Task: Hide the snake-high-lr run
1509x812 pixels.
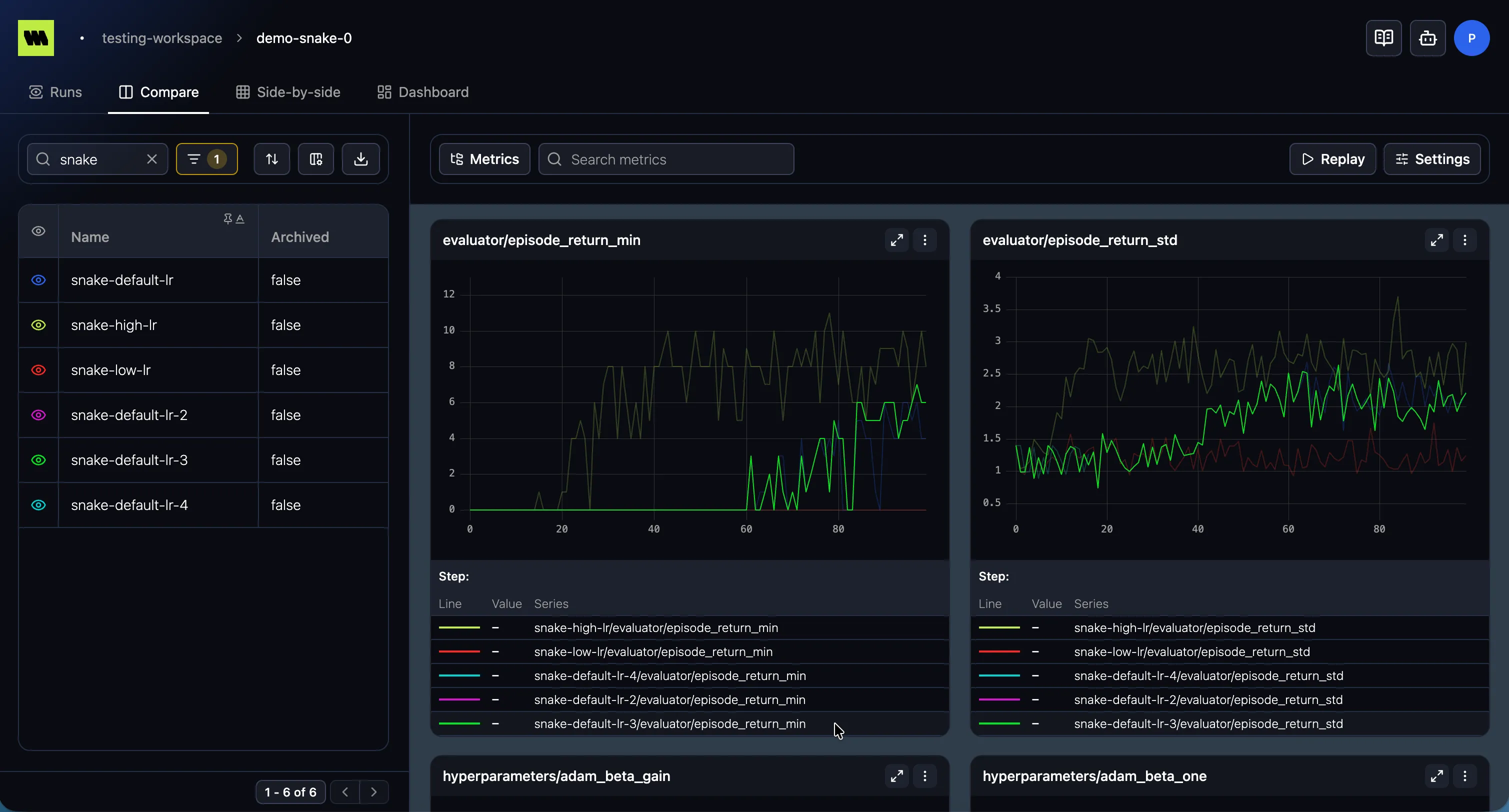Action: [x=38, y=325]
